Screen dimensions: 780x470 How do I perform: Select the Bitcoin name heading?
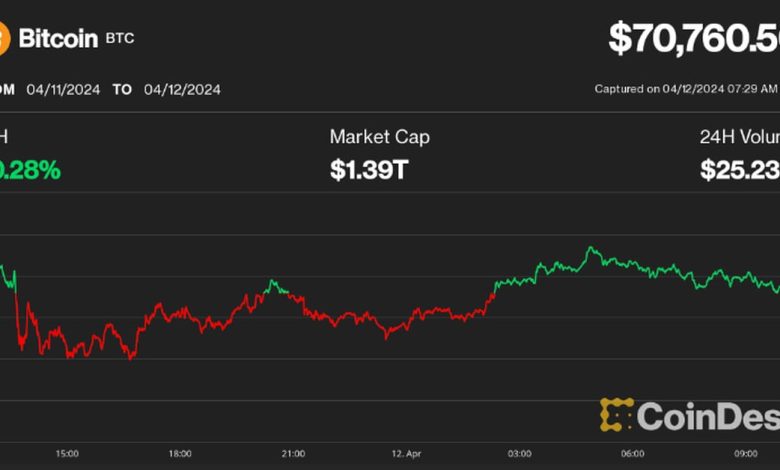point(58,39)
